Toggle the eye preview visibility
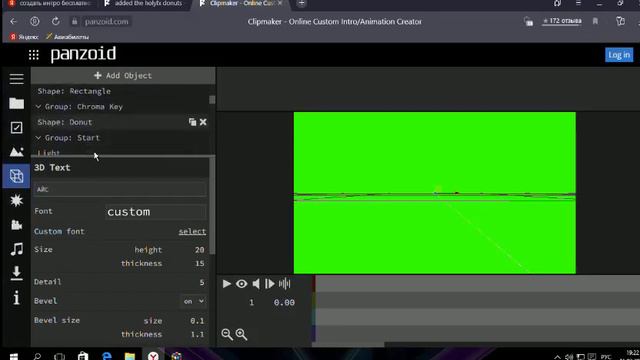This screenshot has height=360, width=640. pos(241,284)
